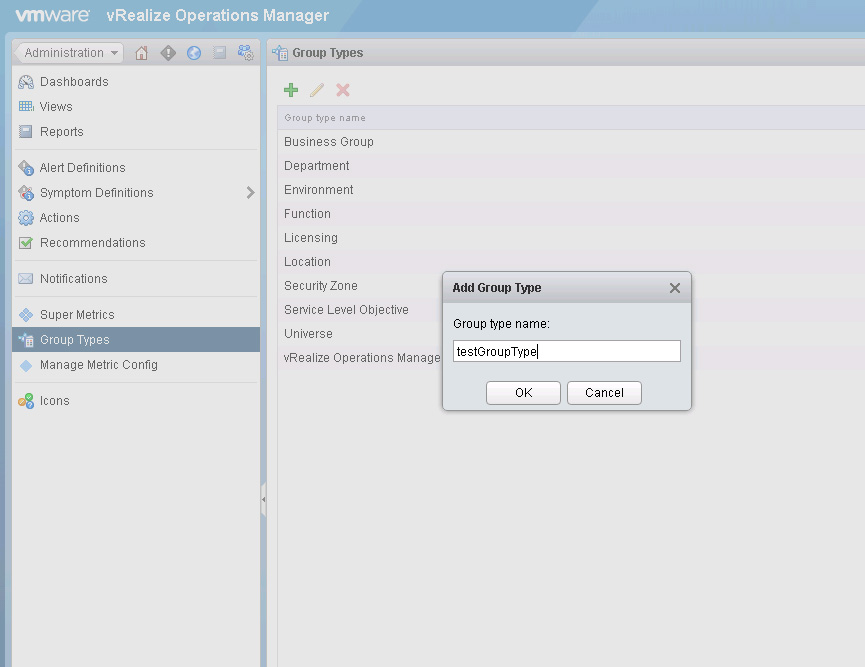Cancel the Add Group Type dialog
The image size is (865, 667).
[x=604, y=393]
